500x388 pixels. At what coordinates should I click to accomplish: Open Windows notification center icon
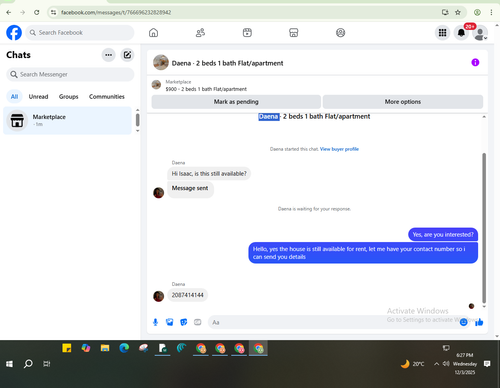487,364
